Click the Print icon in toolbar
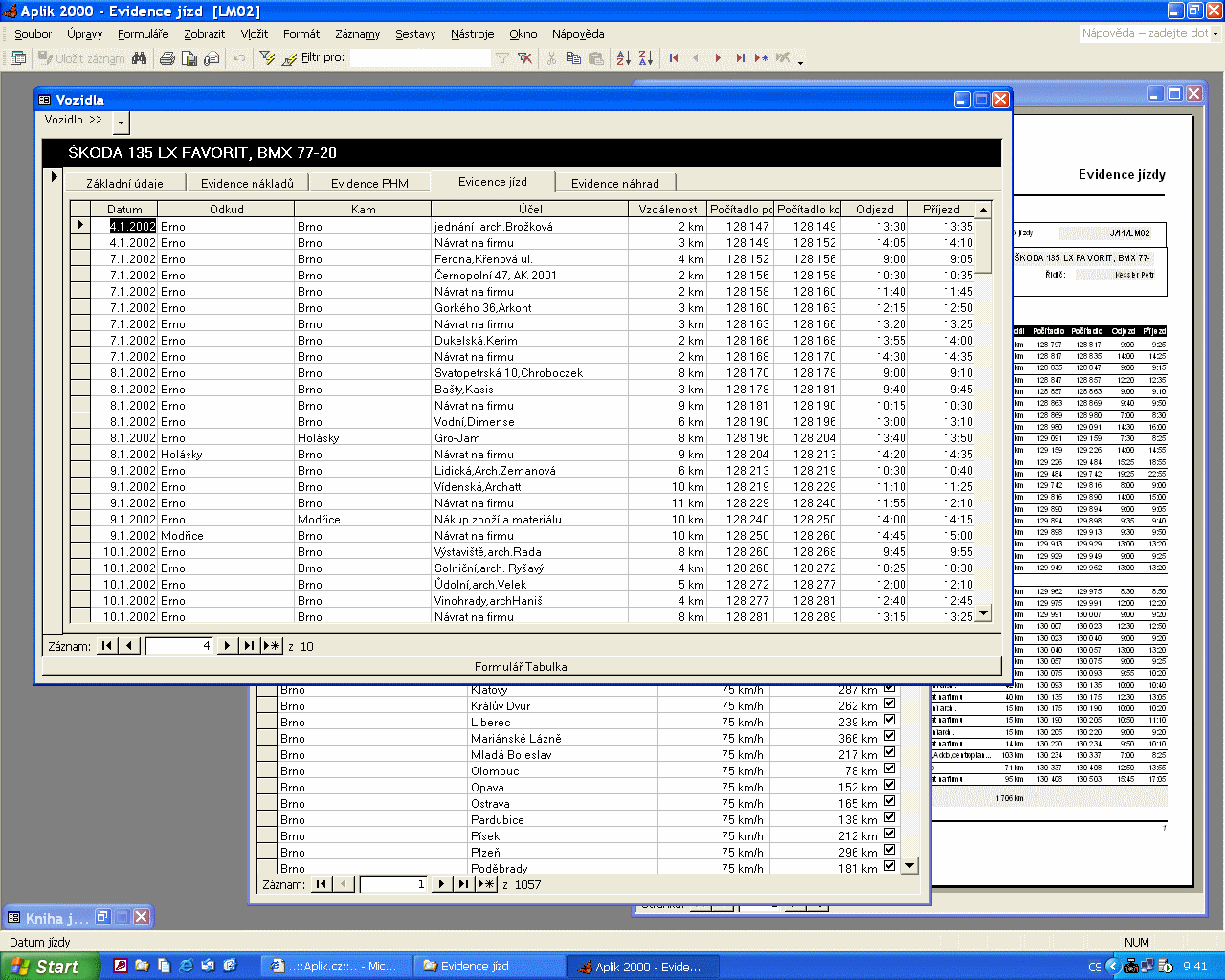 point(167,58)
